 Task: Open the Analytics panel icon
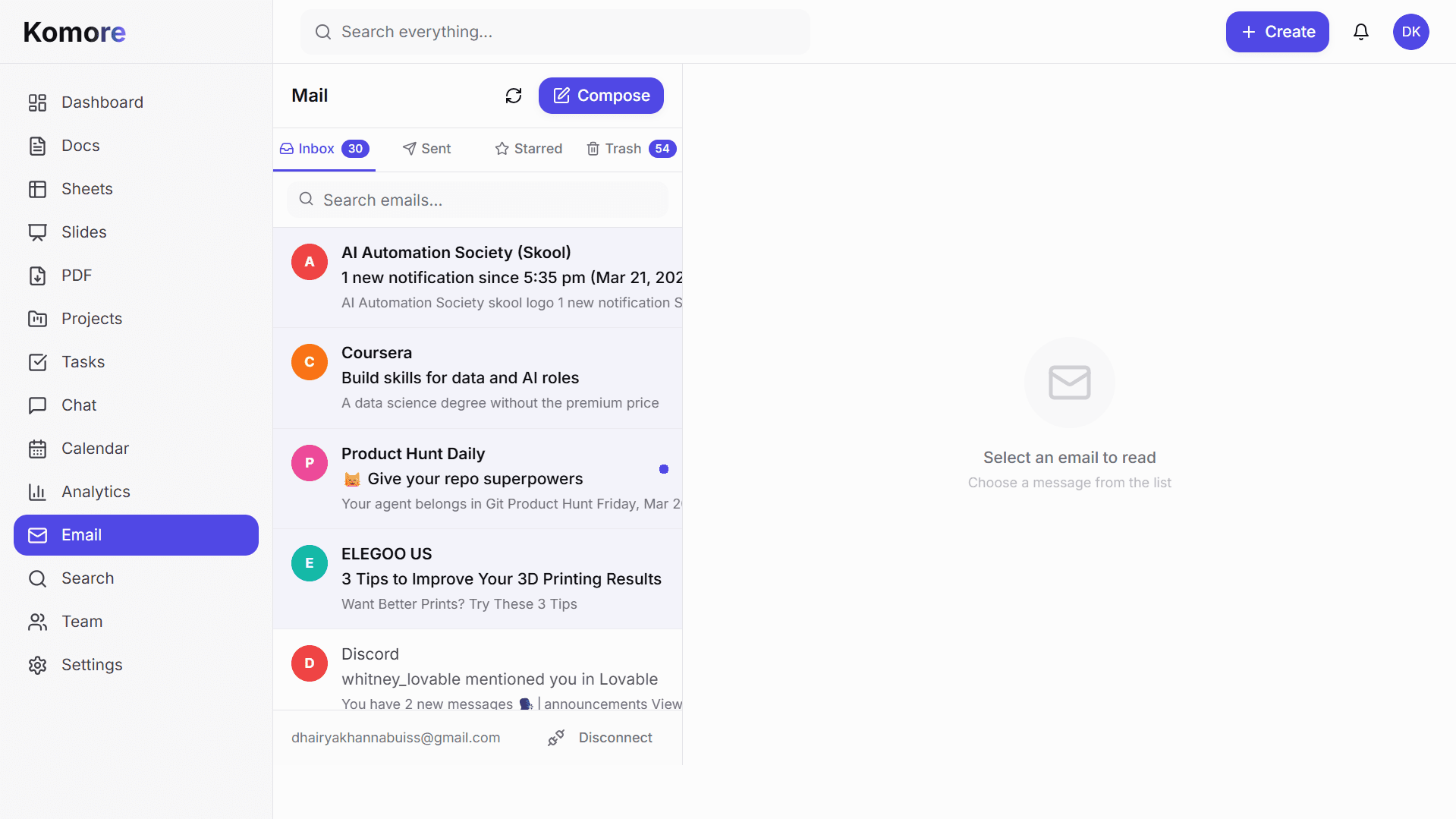(38, 491)
